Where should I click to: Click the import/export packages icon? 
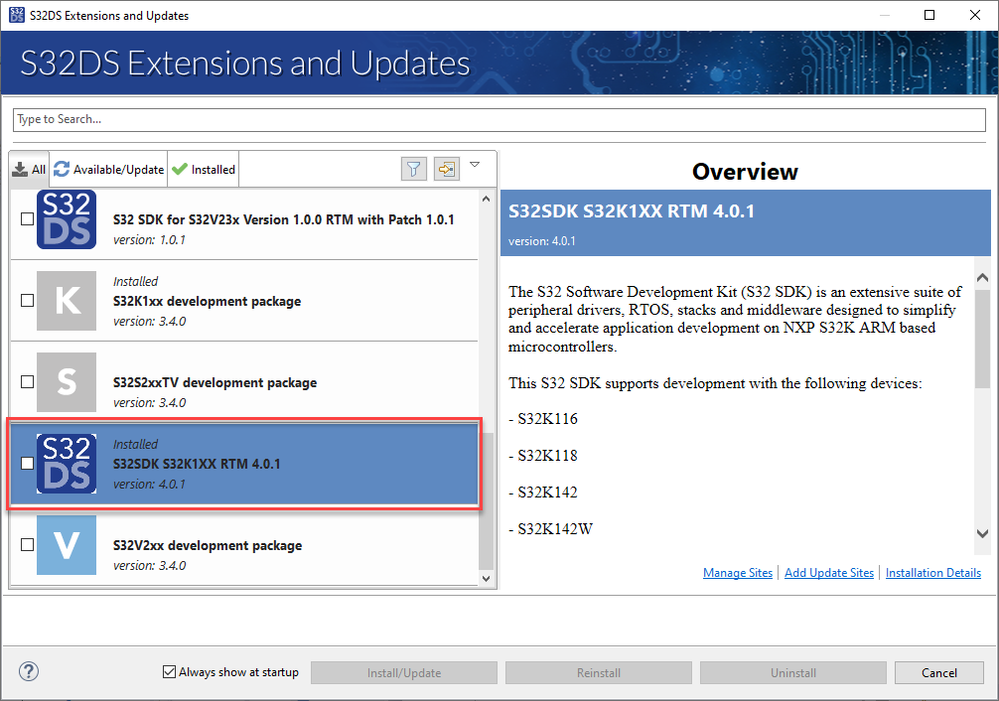(446, 168)
